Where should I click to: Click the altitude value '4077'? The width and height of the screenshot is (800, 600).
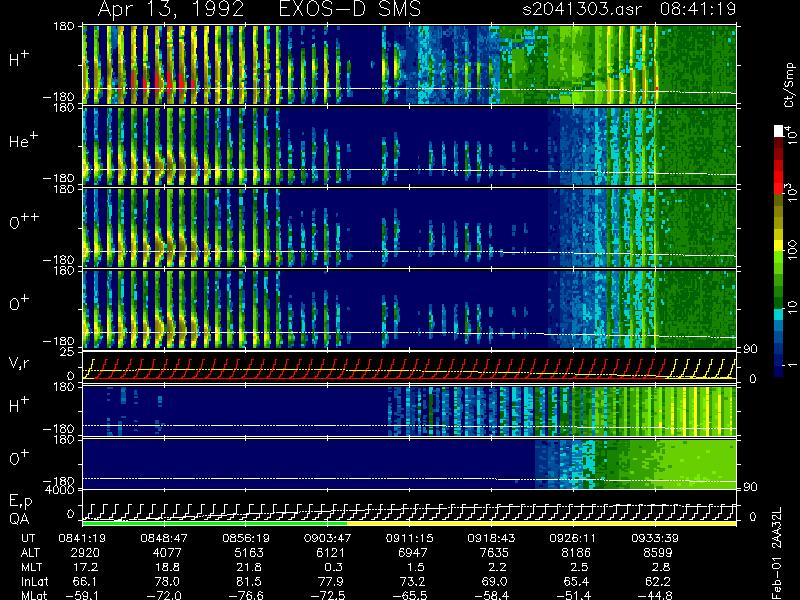[x=167, y=553]
